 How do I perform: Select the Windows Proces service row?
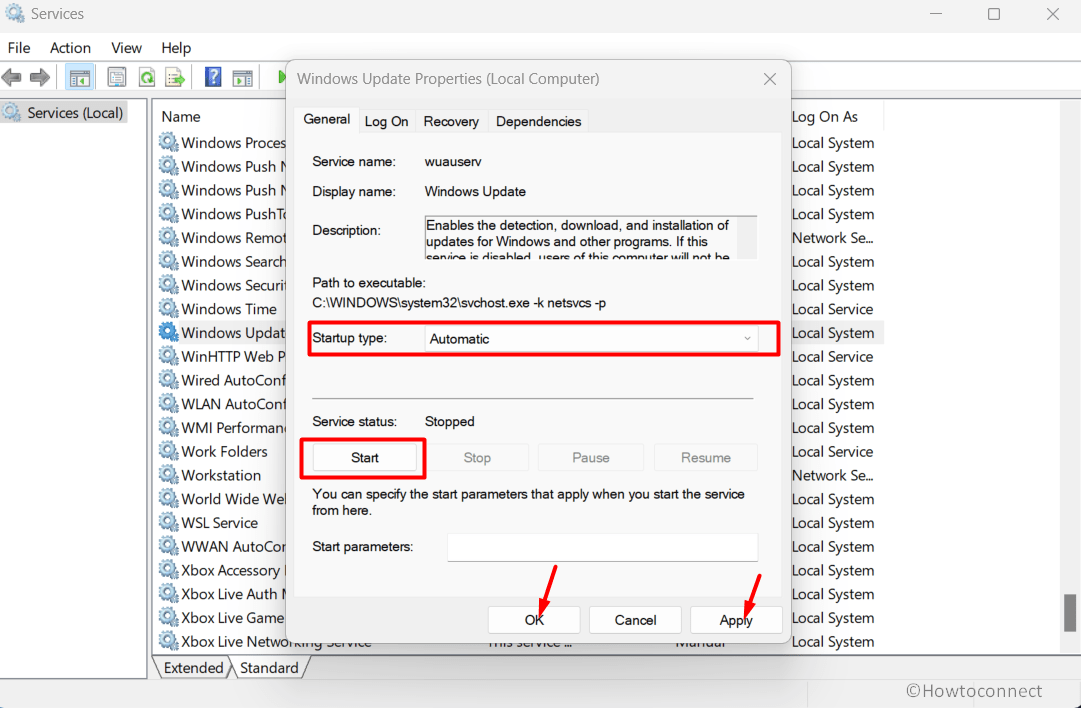click(233, 143)
